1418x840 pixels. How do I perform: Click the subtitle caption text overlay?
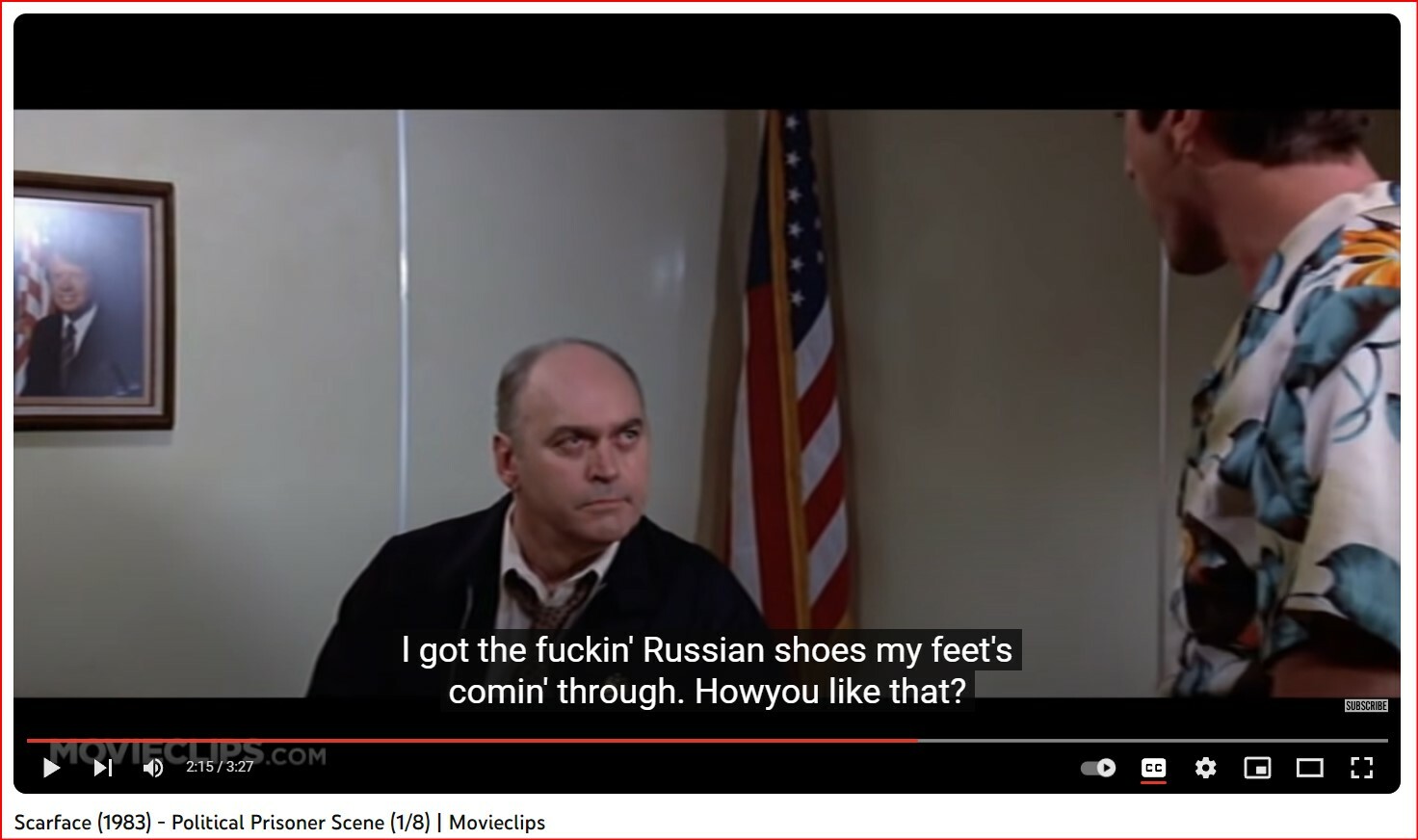707,670
